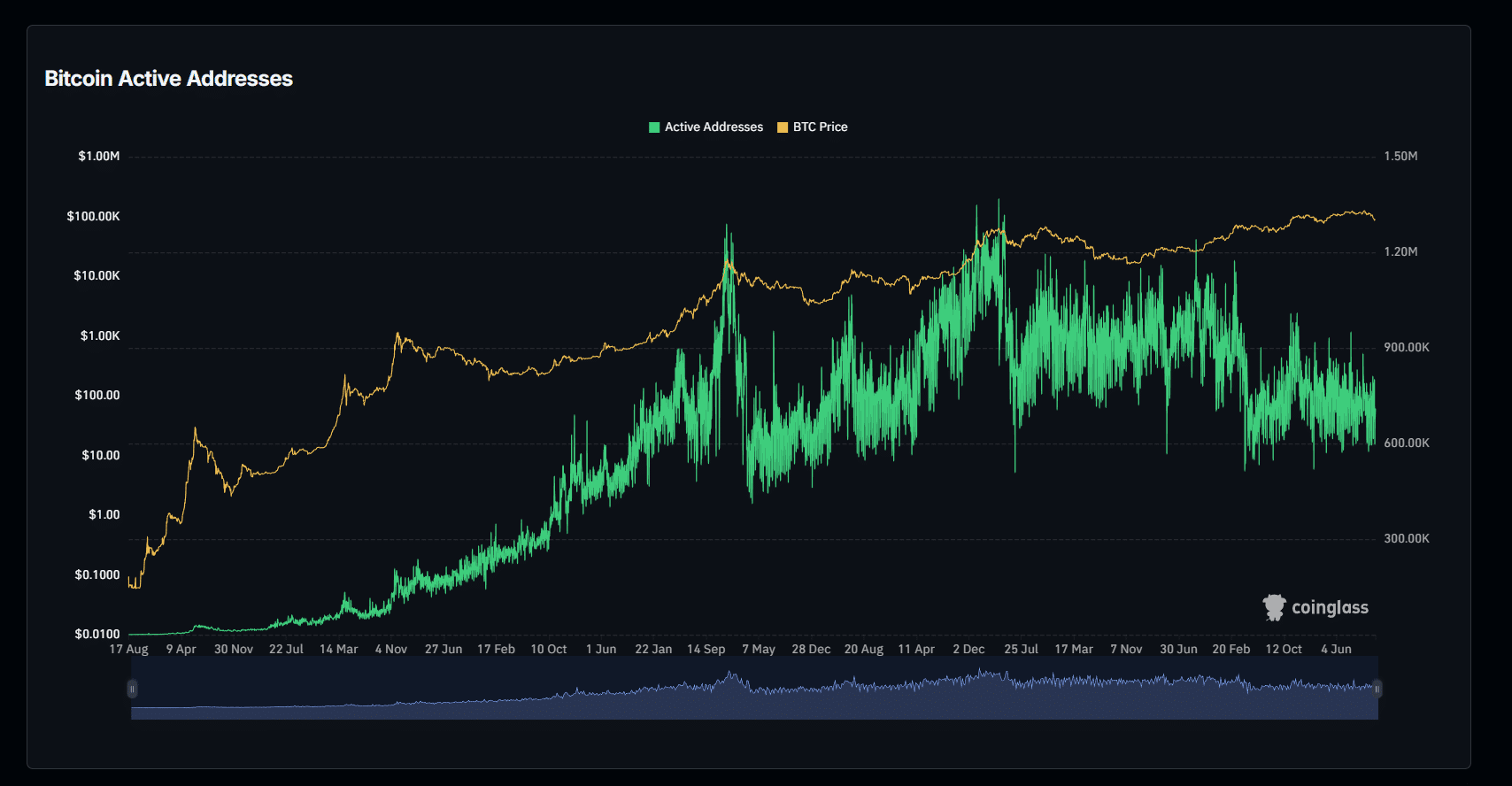Click the yellow BTC Price legend square
Viewport: 1512px width, 786px height.
click(x=783, y=127)
